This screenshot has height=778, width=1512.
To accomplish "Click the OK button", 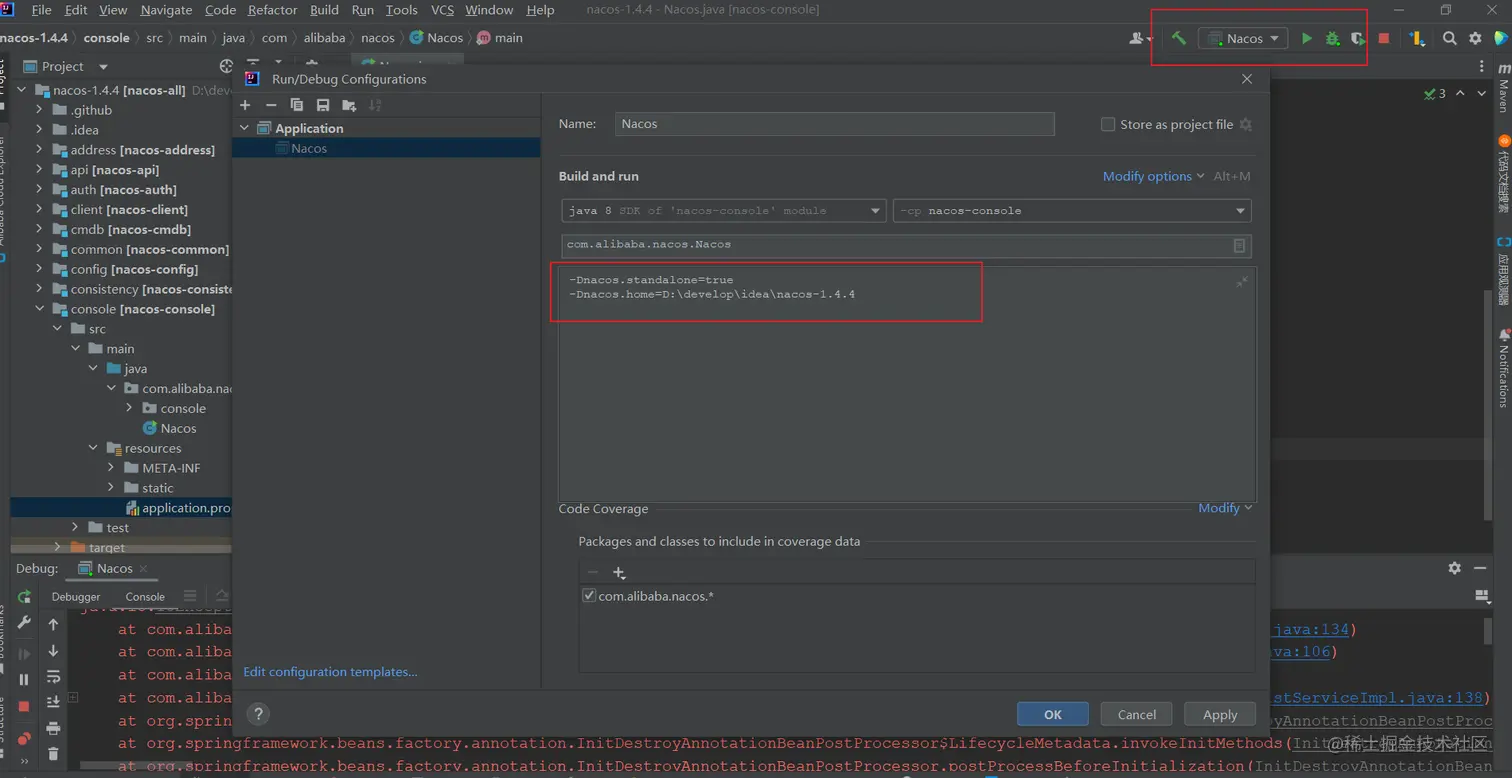I will [x=1053, y=714].
